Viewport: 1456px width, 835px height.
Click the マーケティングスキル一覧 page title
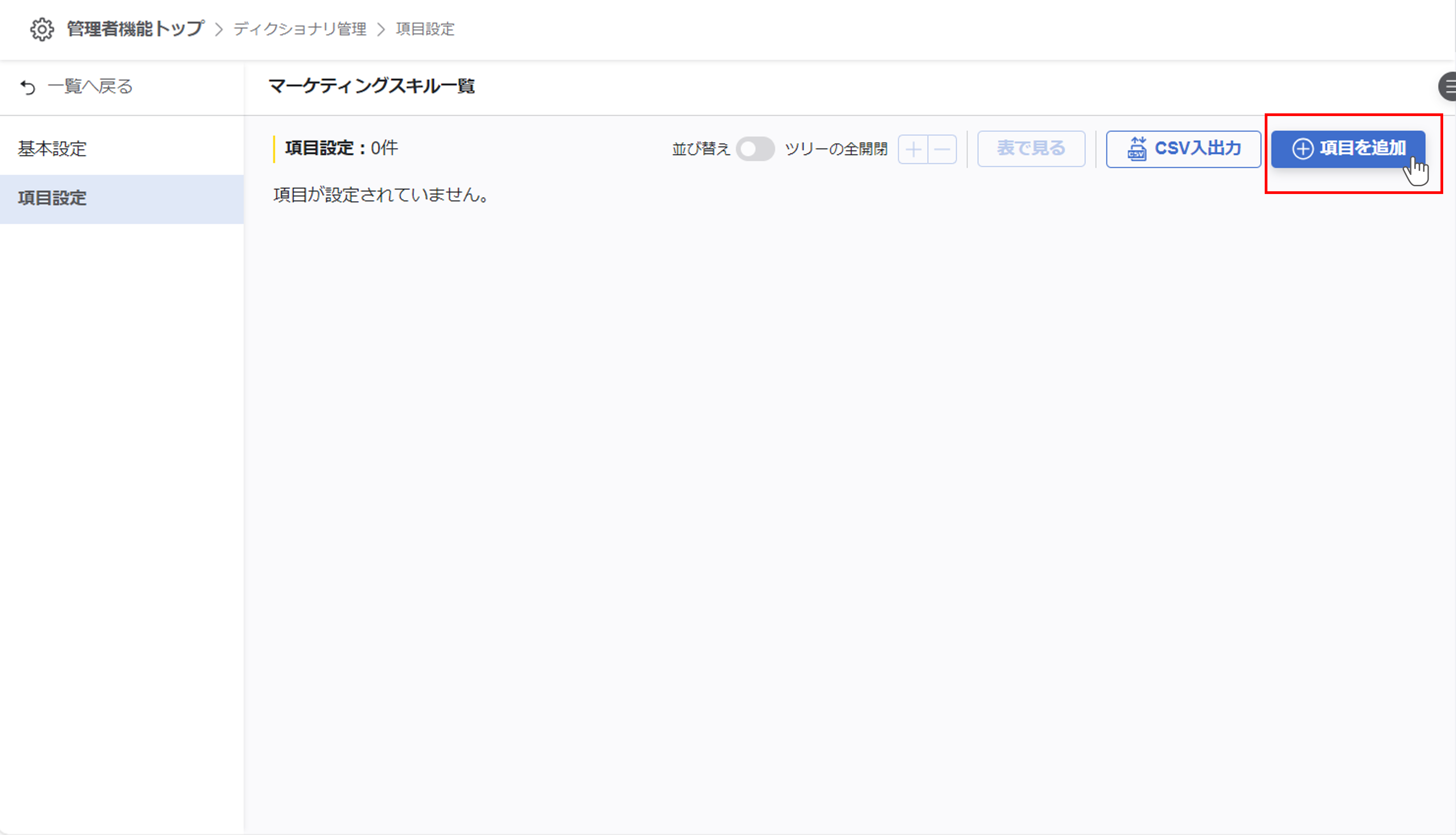(x=371, y=87)
